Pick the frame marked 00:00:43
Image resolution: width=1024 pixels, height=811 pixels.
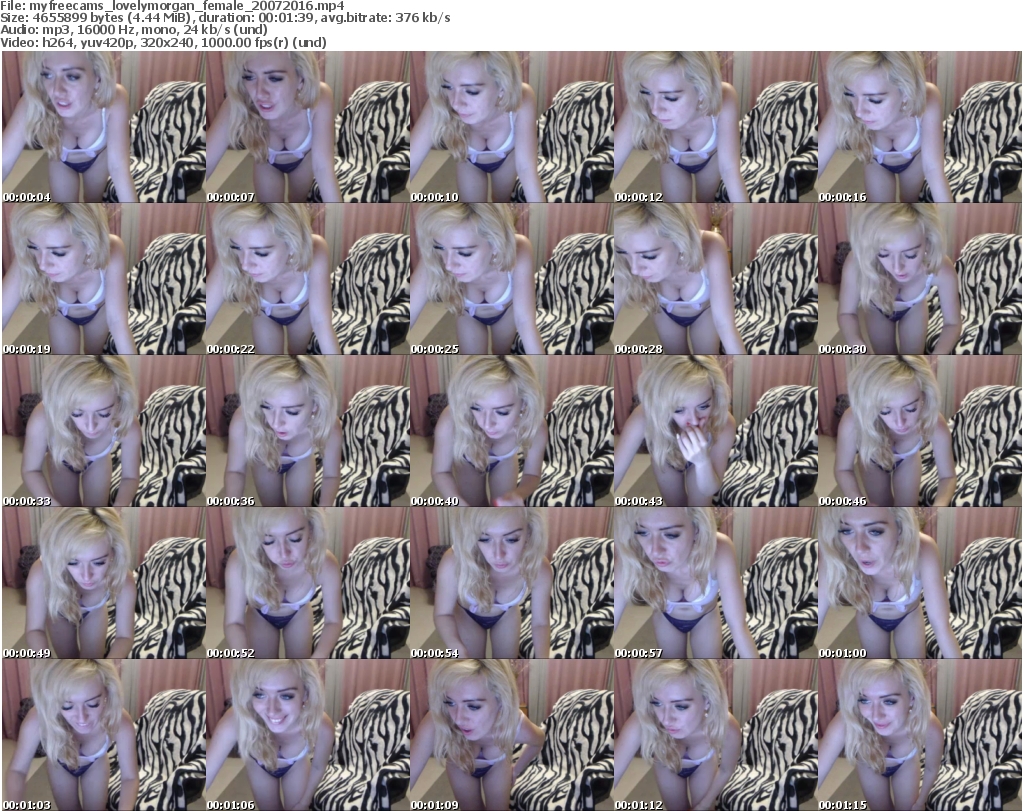click(716, 431)
